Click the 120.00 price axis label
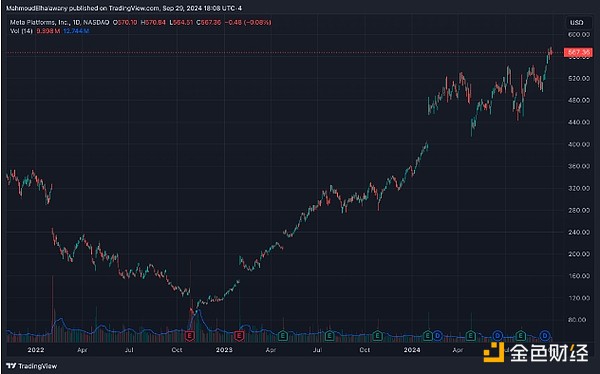Image resolution: width=600 pixels, height=374 pixels. coord(579,298)
